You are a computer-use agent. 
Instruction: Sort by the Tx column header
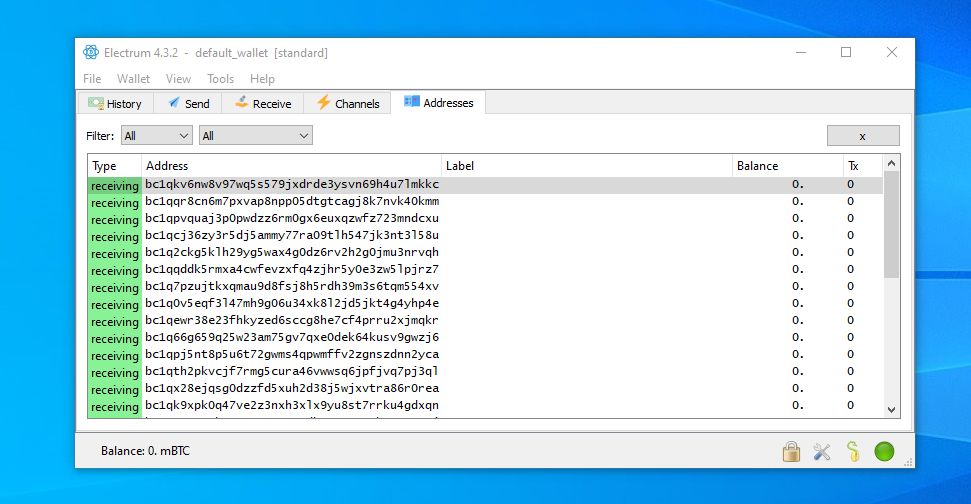click(x=863, y=166)
